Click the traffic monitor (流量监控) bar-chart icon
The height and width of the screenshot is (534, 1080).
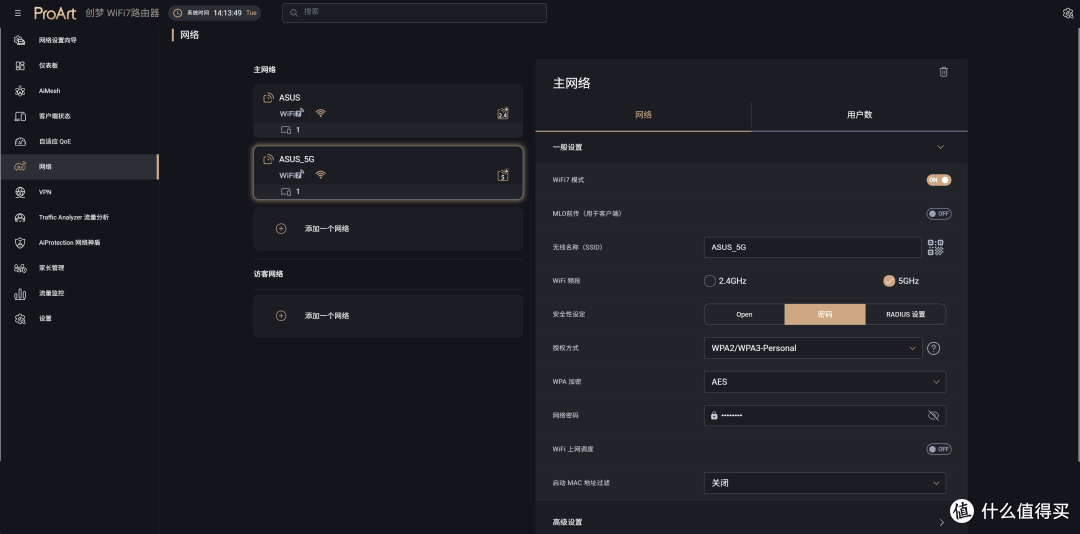[x=20, y=294]
